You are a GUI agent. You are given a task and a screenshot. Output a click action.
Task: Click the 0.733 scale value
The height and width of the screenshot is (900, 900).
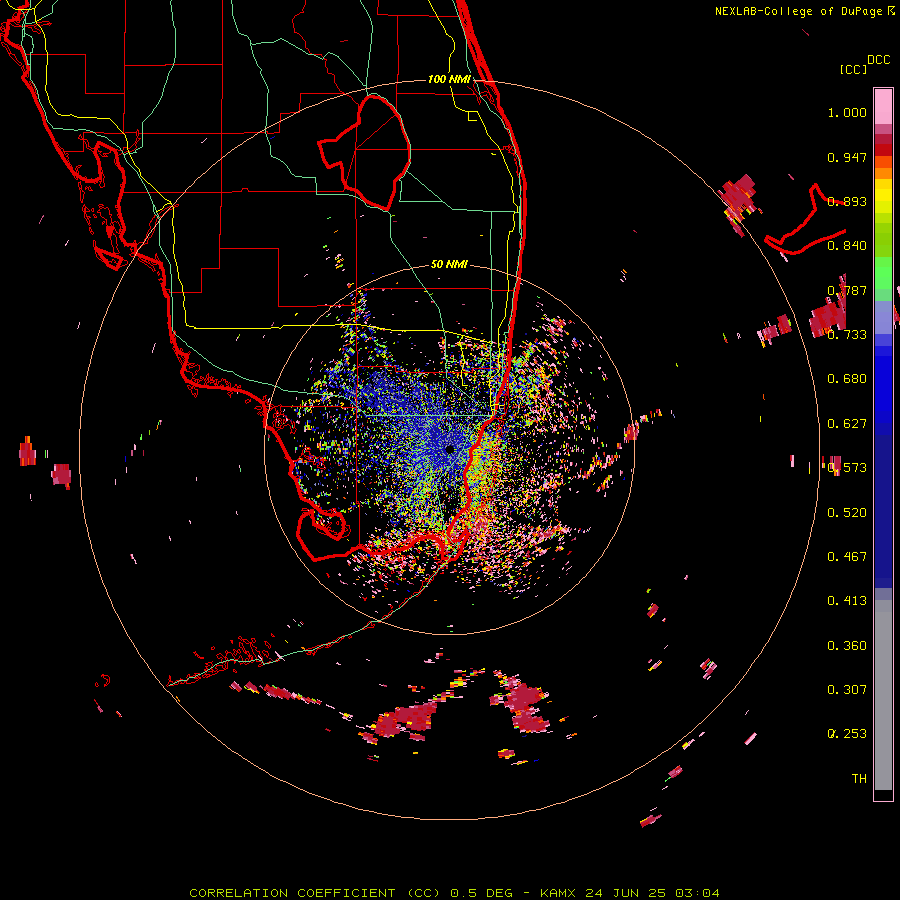pyautogui.click(x=847, y=335)
